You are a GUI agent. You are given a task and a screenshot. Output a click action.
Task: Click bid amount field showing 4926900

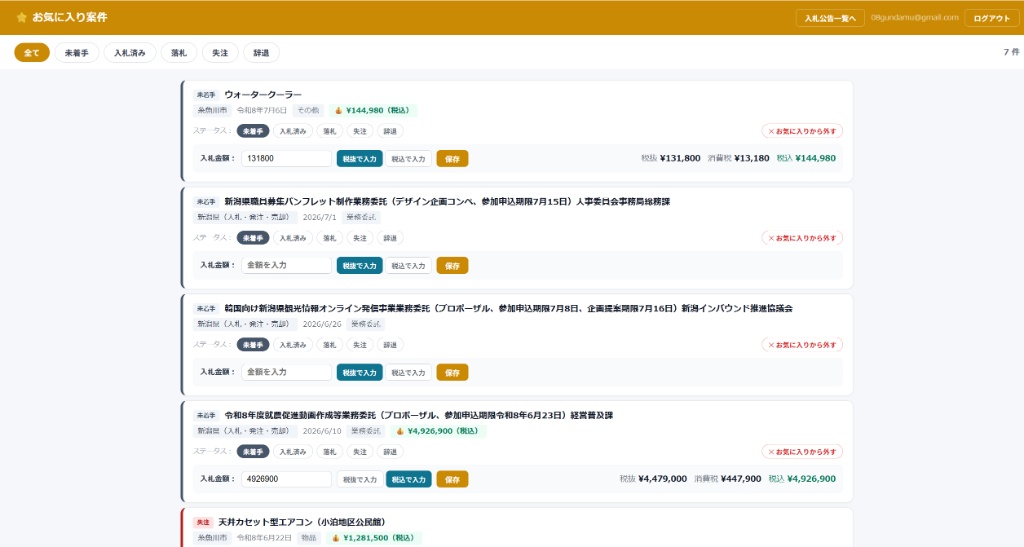(x=286, y=480)
